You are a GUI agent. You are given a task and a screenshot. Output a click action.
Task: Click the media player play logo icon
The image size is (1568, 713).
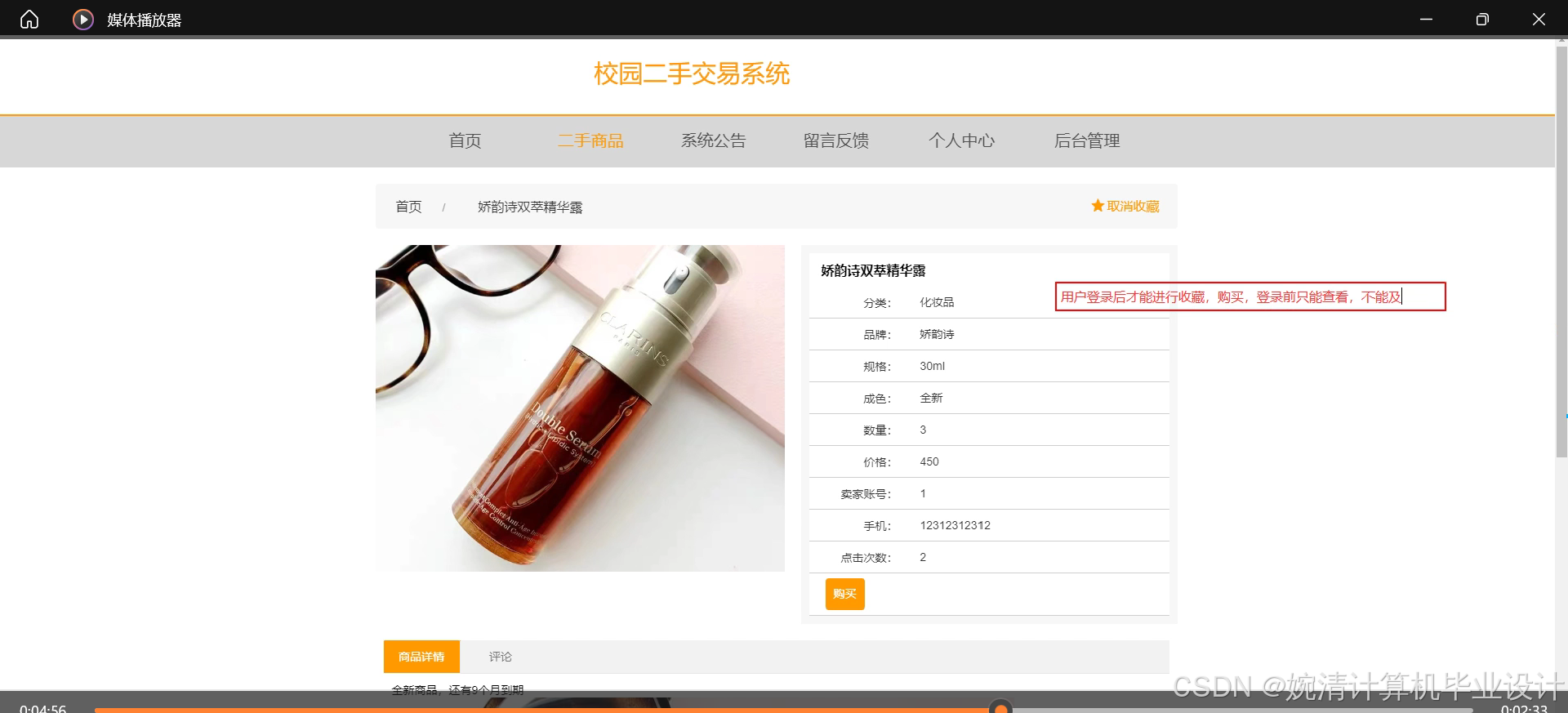pos(83,19)
